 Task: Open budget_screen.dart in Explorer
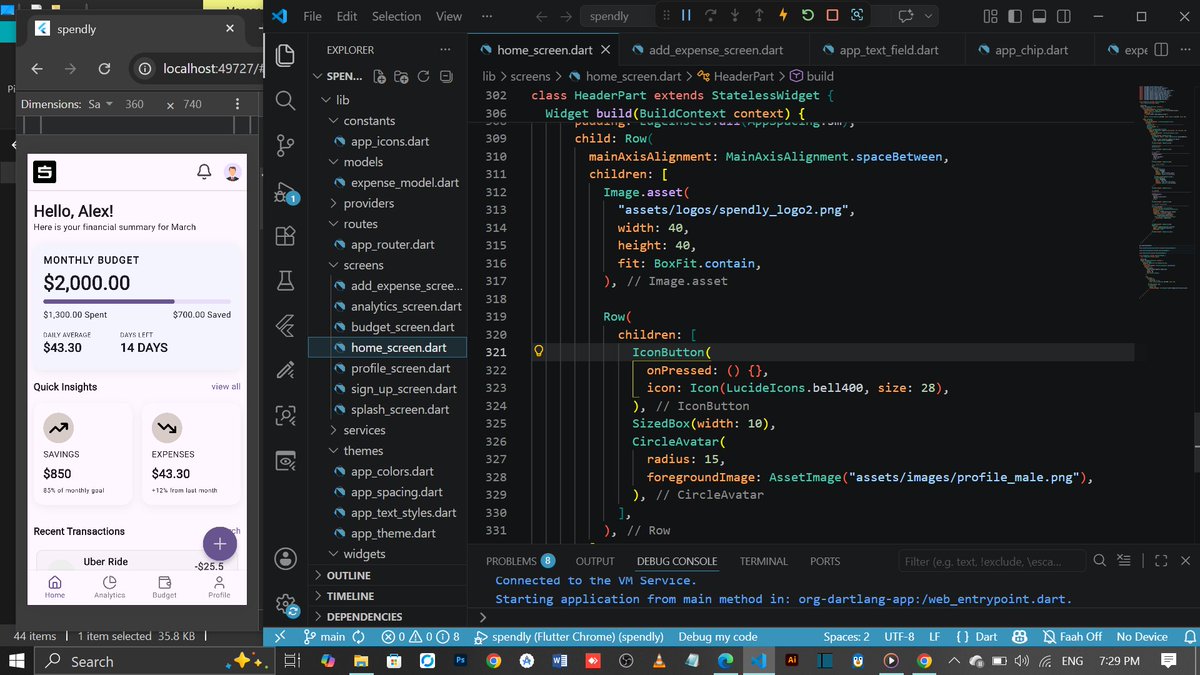[x=403, y=327]
